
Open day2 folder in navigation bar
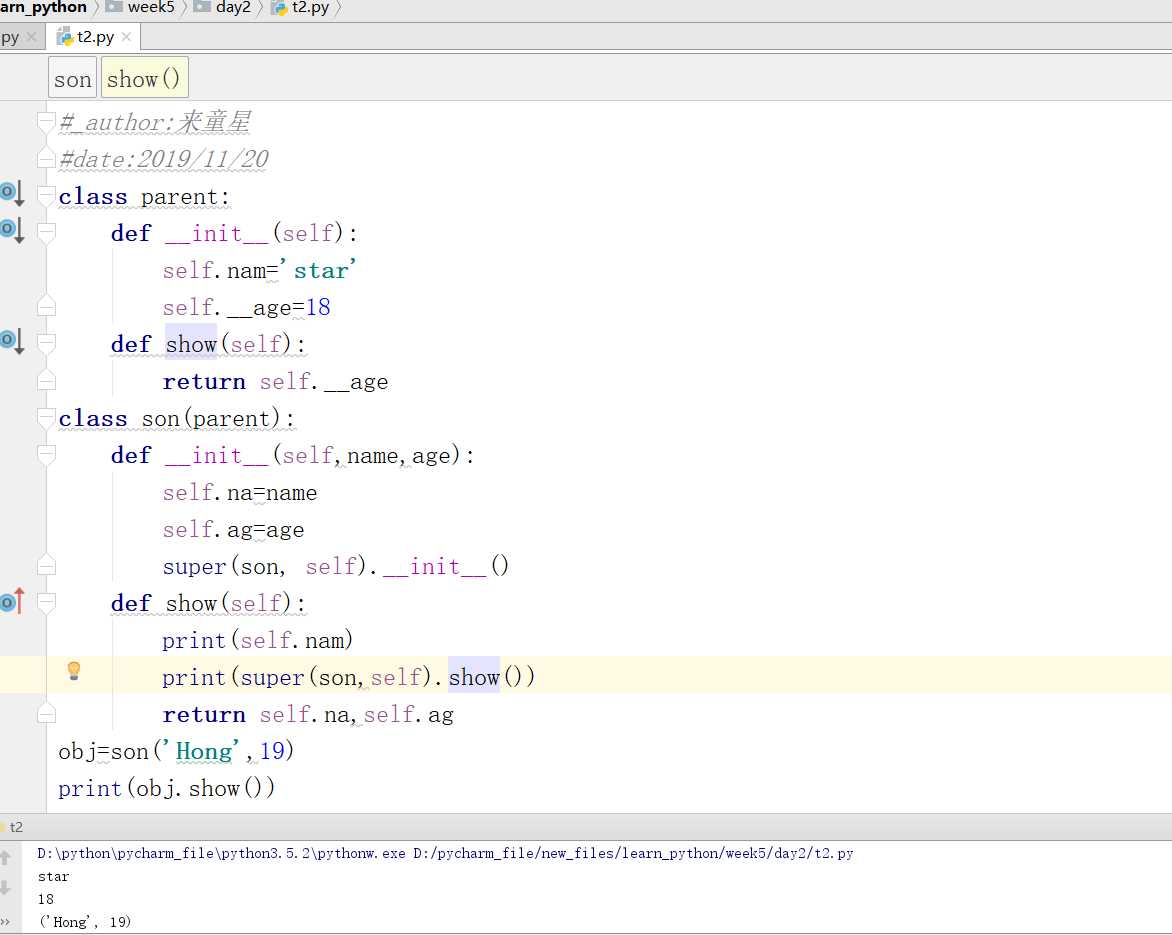tap(223, 7)
